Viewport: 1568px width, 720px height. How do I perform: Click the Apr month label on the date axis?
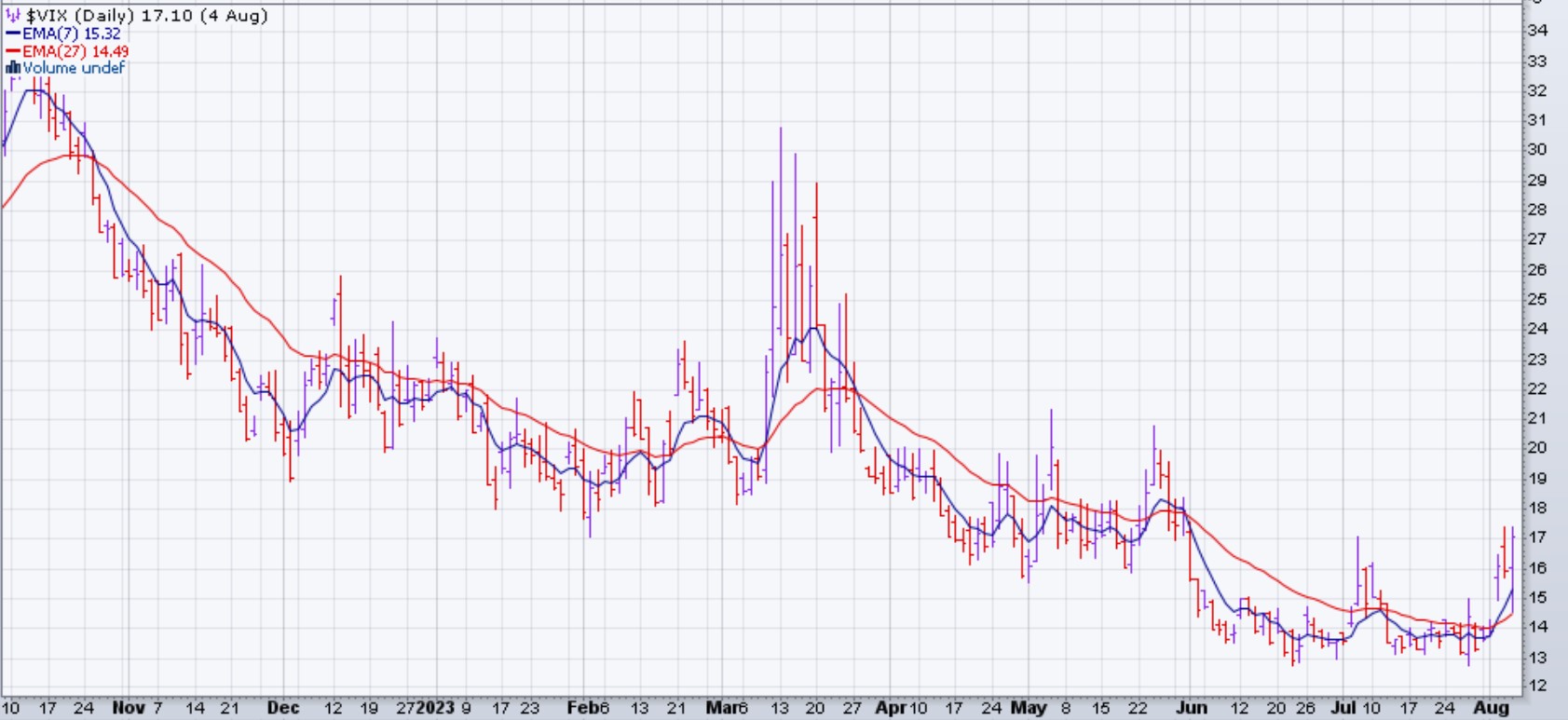891,708
